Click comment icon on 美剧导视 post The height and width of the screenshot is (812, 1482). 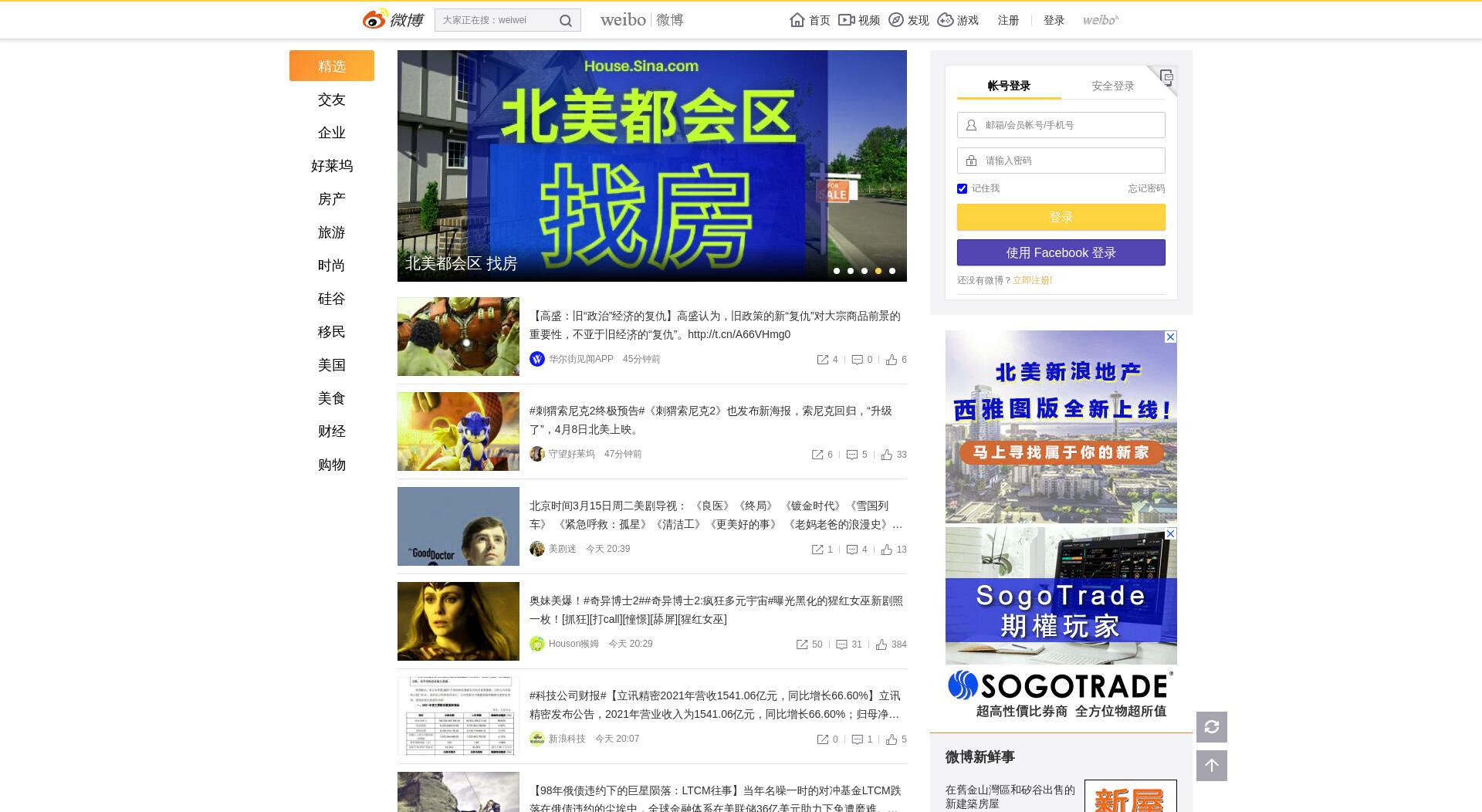coord(852,550)
